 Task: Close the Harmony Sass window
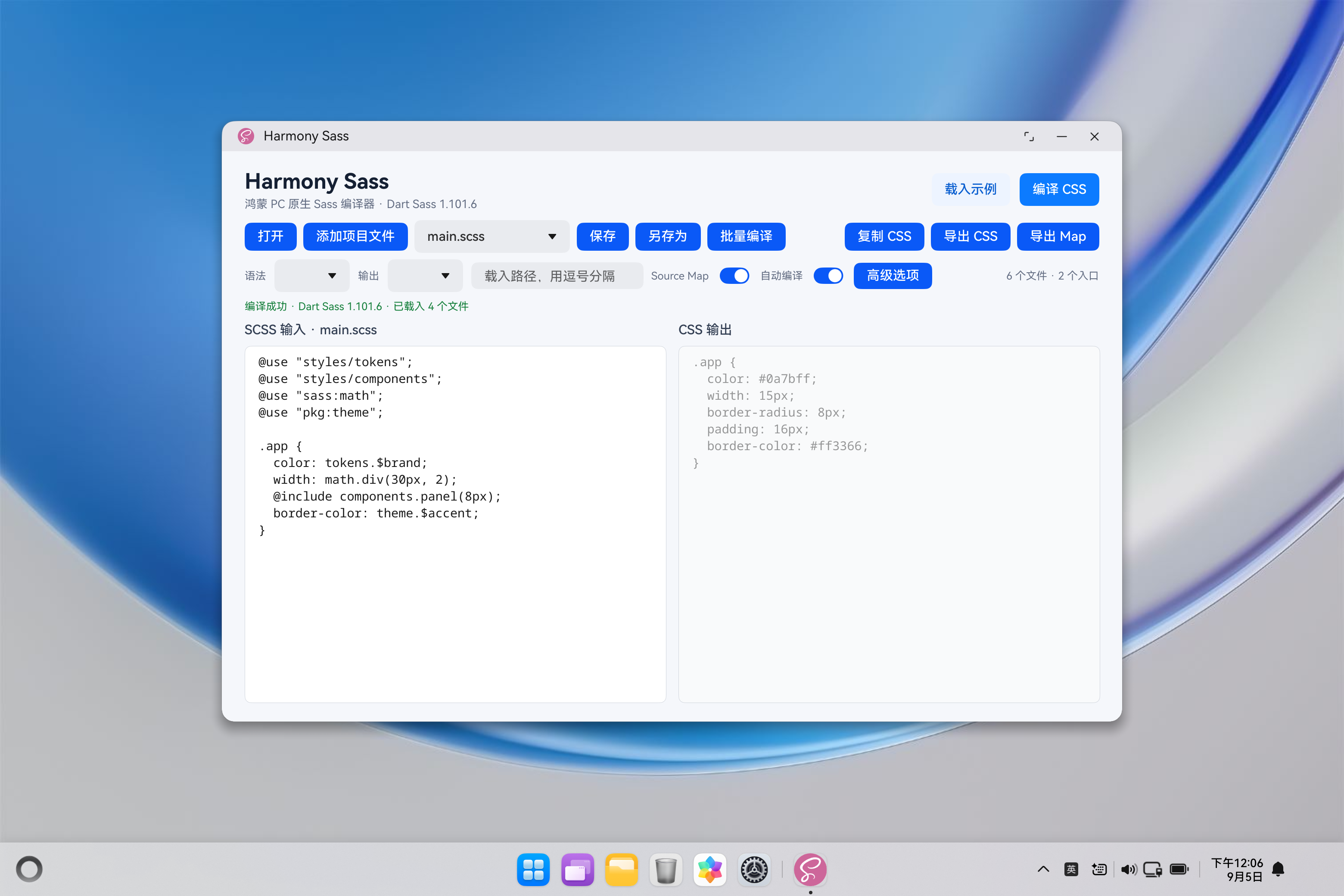(x=1094, y=137)
